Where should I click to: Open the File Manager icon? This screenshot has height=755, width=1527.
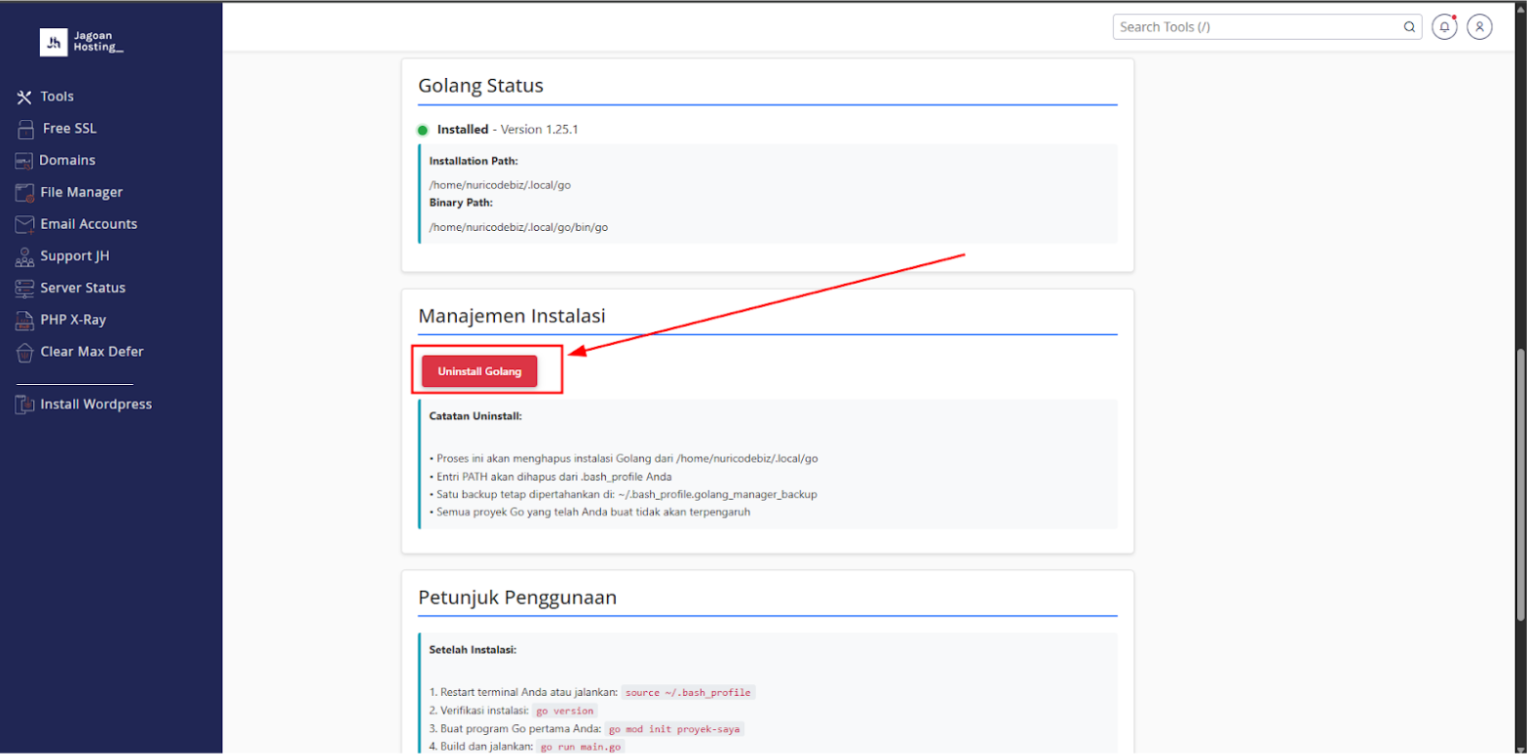[x=24, y=193]
